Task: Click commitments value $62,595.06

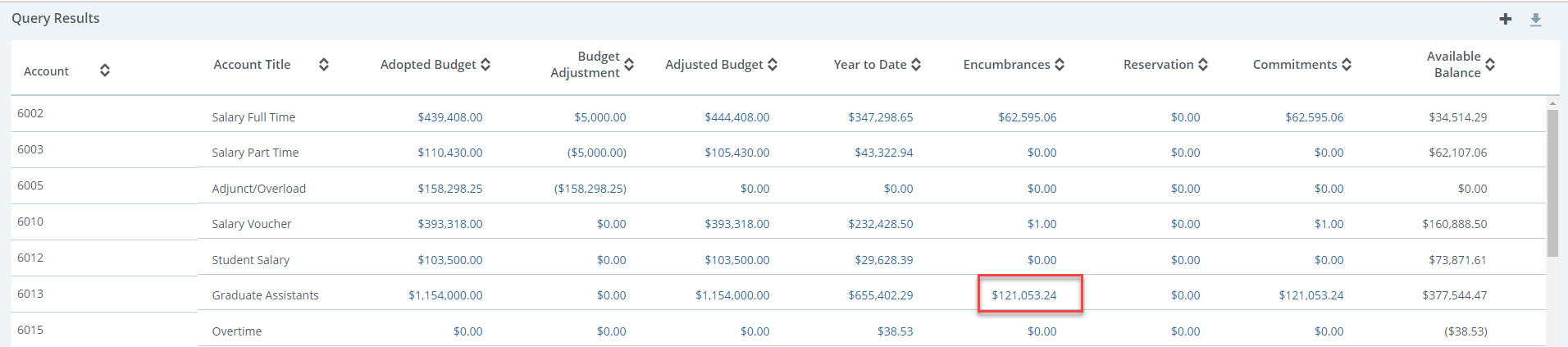Action: click(x=1315, y=117)
